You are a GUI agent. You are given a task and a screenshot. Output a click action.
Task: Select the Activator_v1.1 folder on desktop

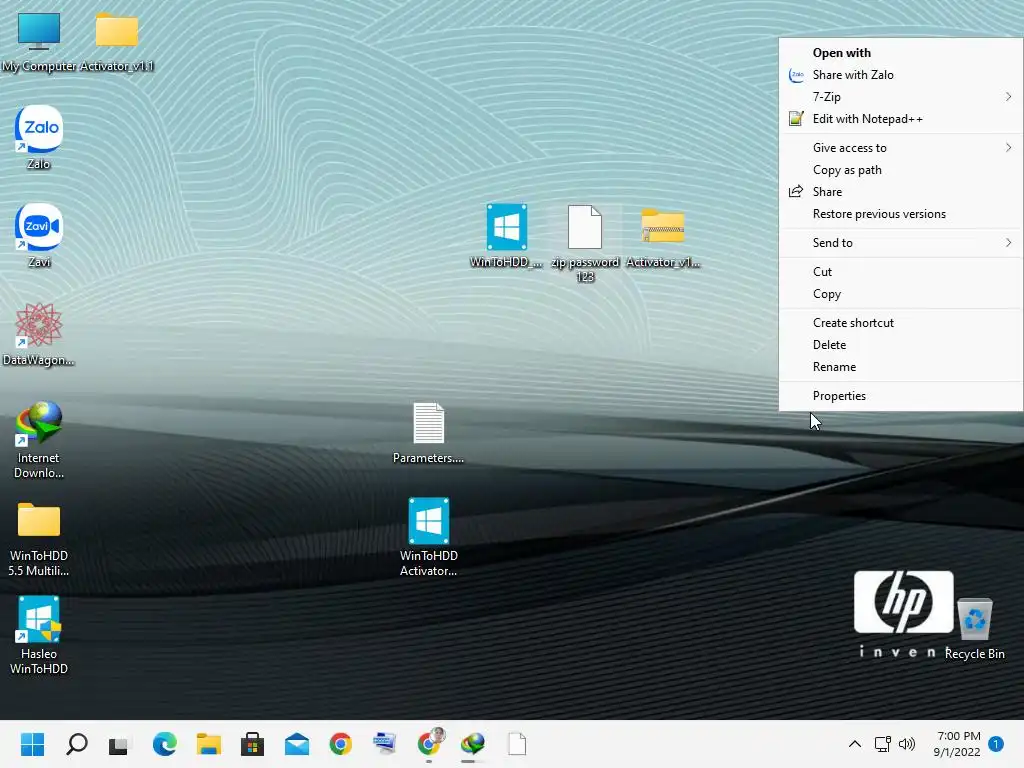tap(117, 41)
